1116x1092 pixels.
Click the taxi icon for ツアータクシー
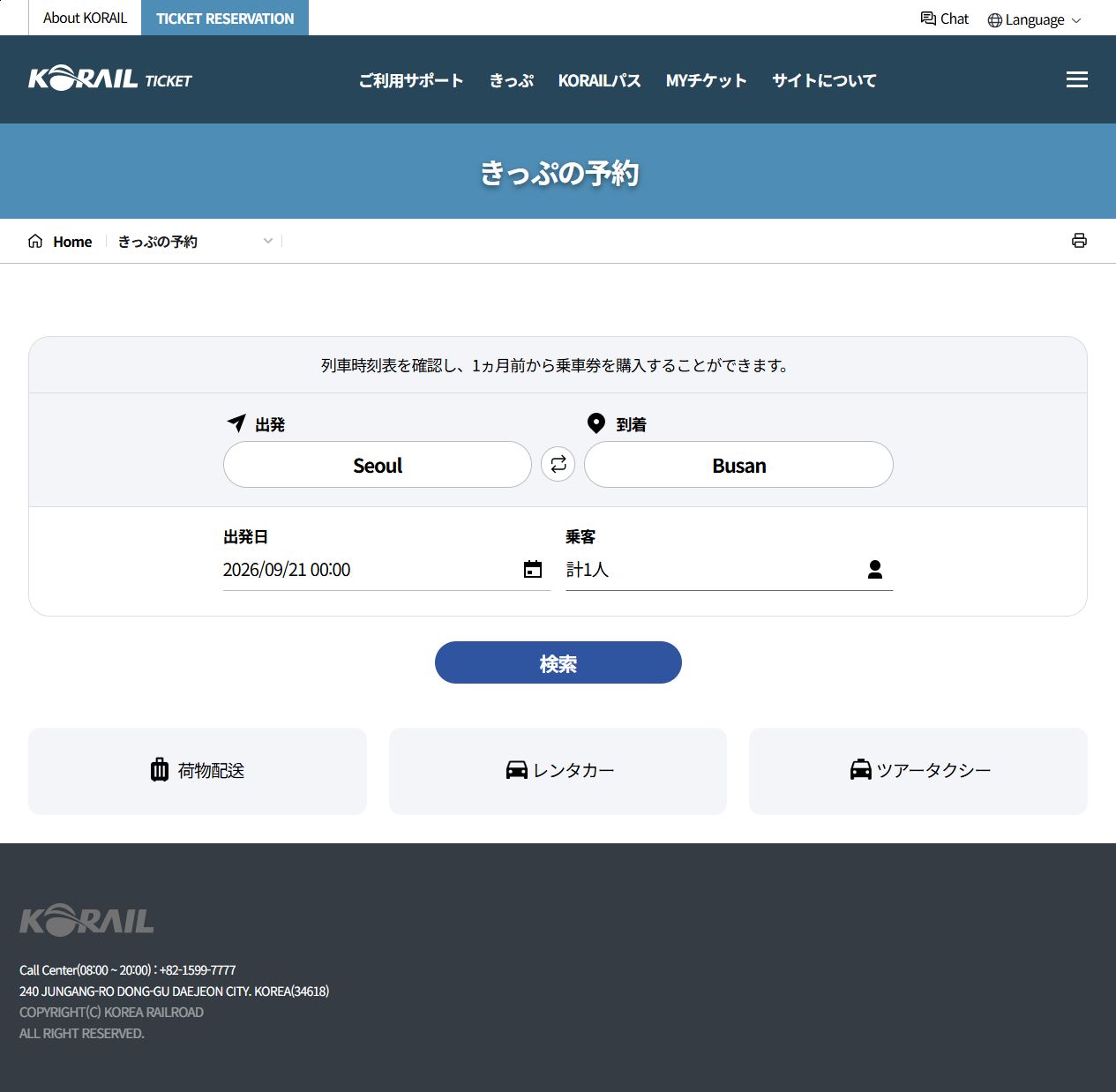coord(861,770)
